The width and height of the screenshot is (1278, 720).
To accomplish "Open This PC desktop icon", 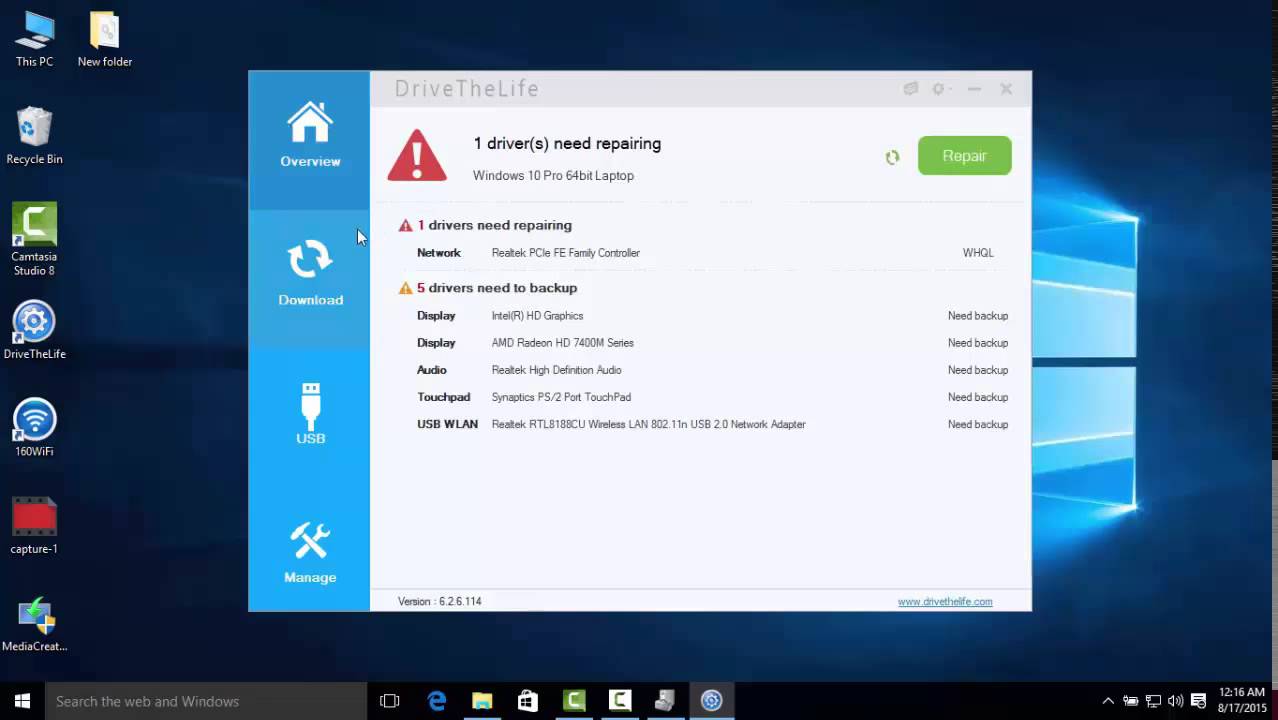I will coord(34,40).
